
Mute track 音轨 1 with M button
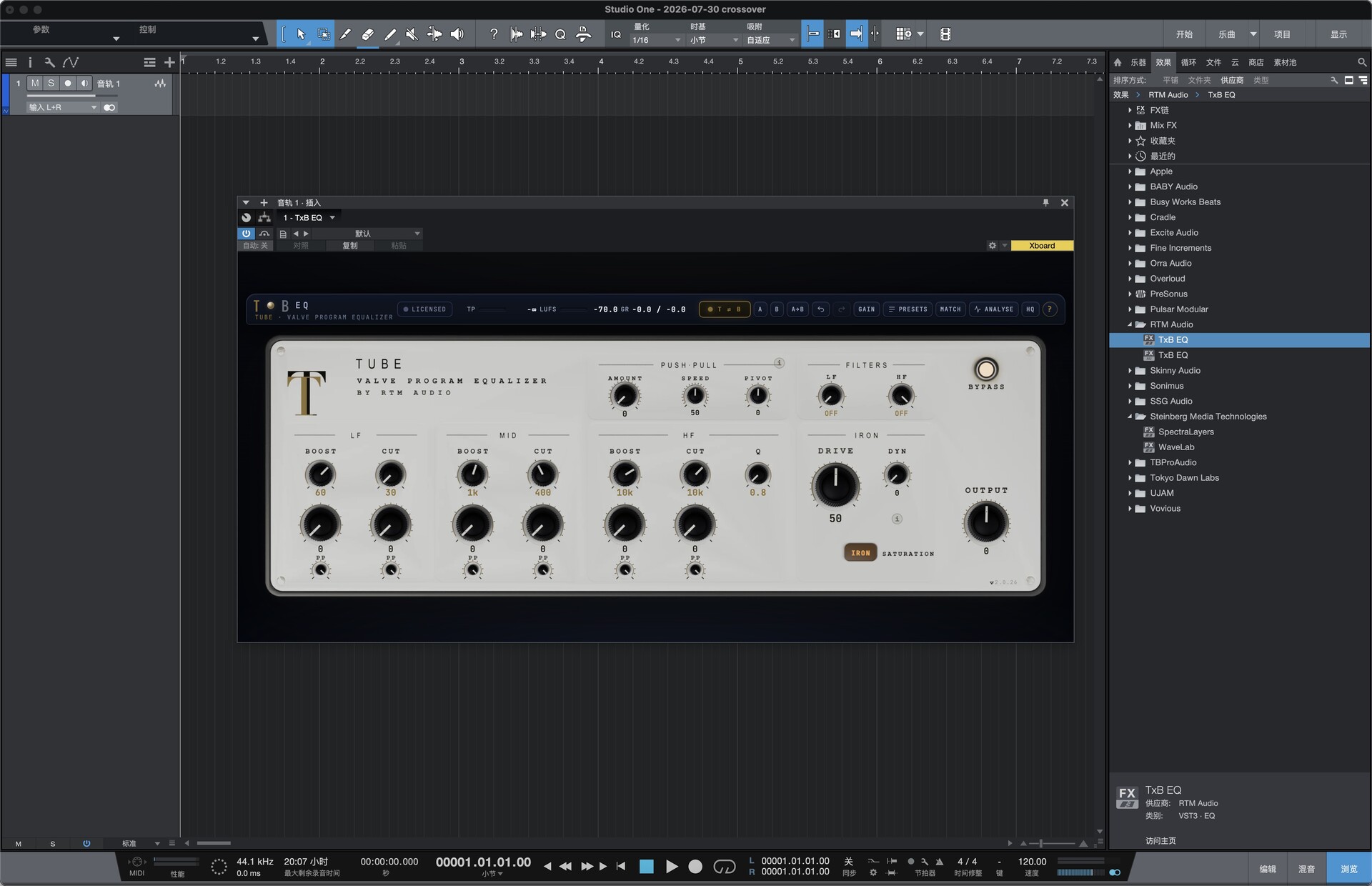(x=35, y=84)
